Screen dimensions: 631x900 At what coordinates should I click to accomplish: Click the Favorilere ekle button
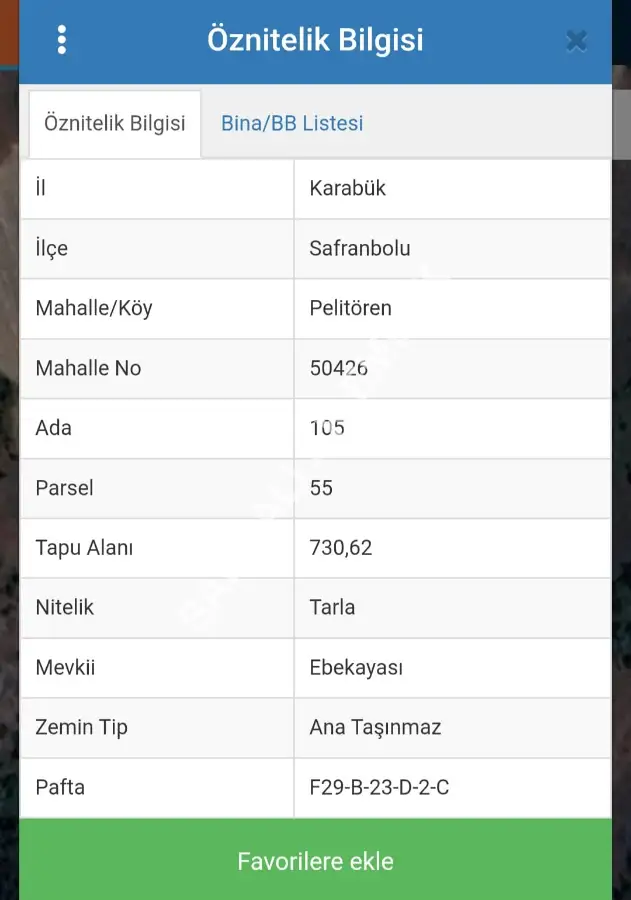315,860
